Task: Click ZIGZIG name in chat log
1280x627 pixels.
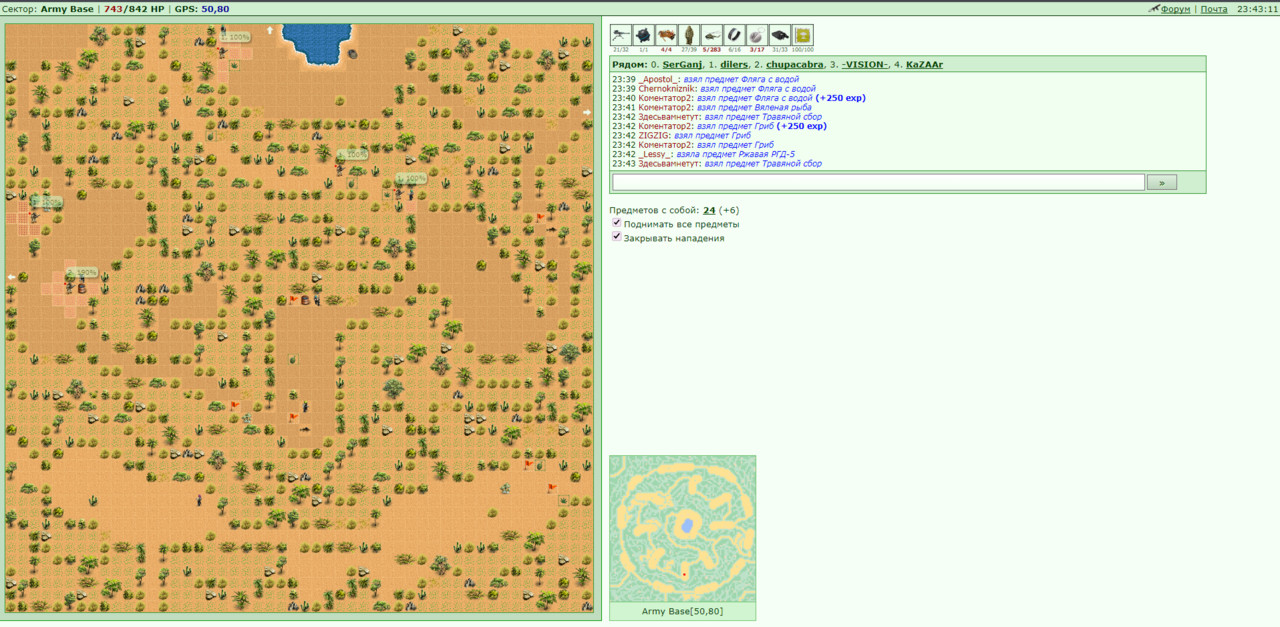Action: (655, 136)
